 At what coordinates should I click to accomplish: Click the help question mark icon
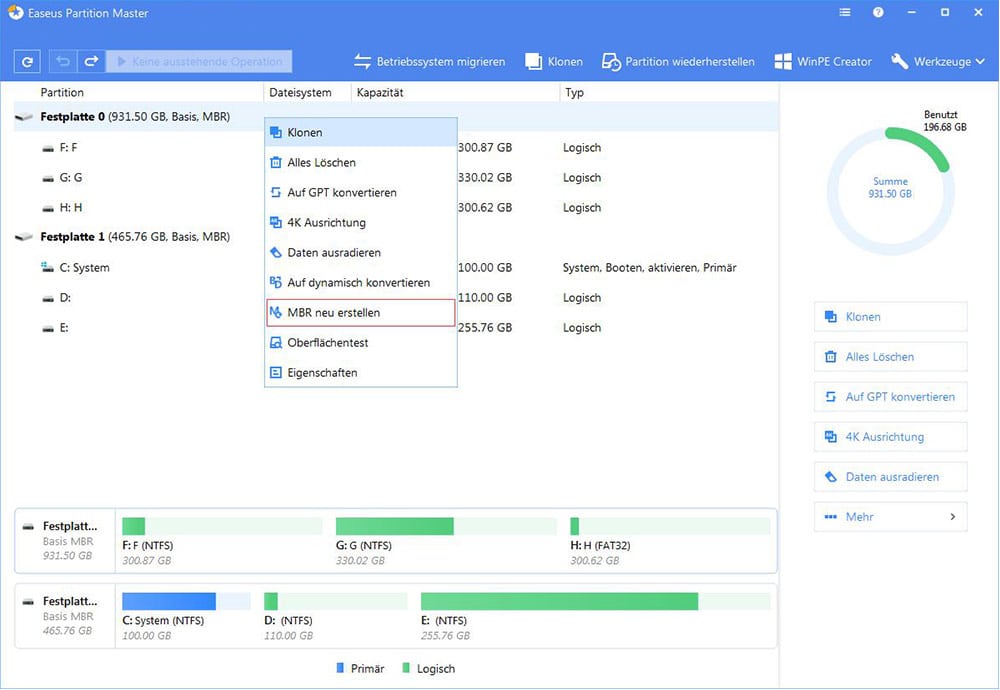877,12
